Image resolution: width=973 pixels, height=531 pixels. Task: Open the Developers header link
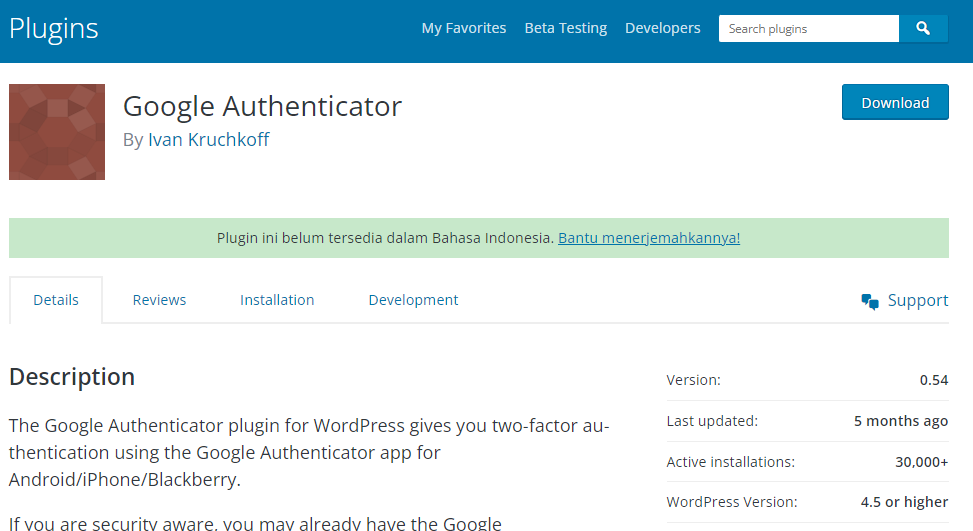662,28
